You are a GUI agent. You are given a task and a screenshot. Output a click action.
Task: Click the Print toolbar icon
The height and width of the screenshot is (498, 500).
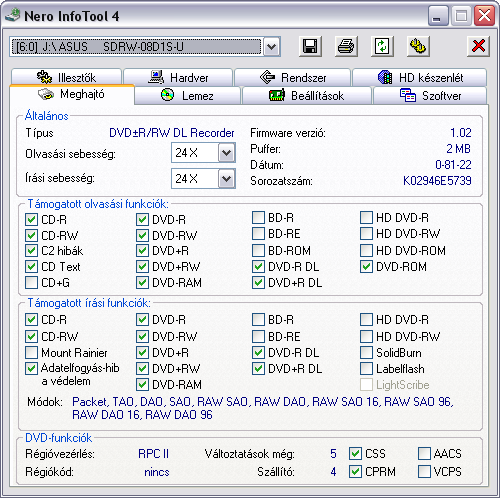(346, 46)
